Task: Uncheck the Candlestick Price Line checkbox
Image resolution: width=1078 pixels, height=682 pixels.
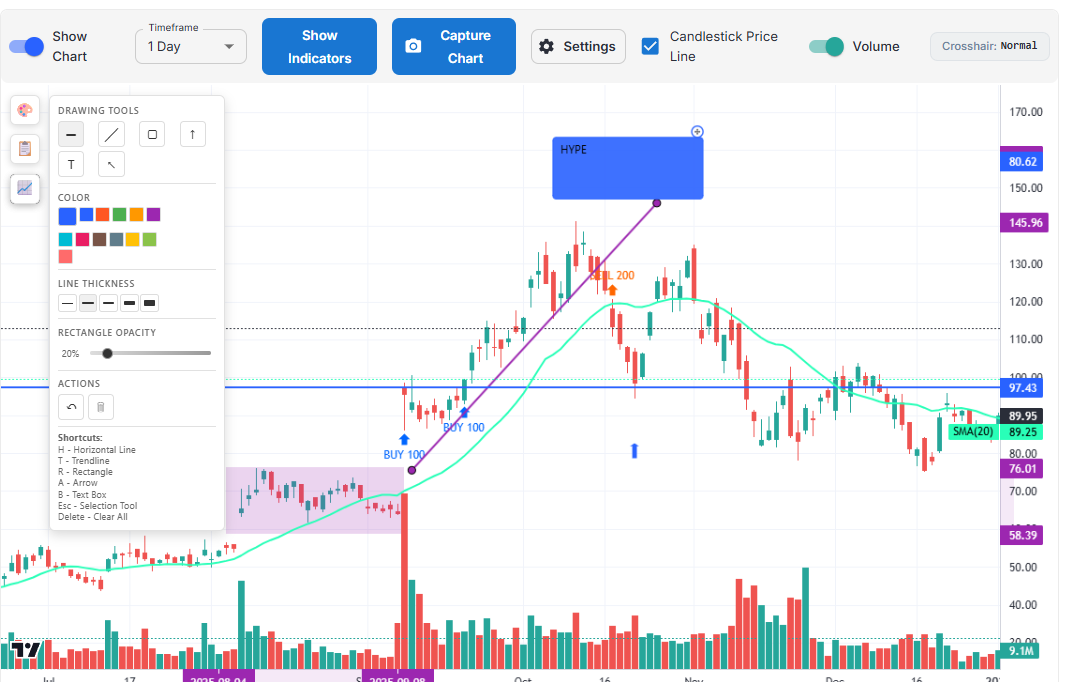Action: (x=650, y=46)
